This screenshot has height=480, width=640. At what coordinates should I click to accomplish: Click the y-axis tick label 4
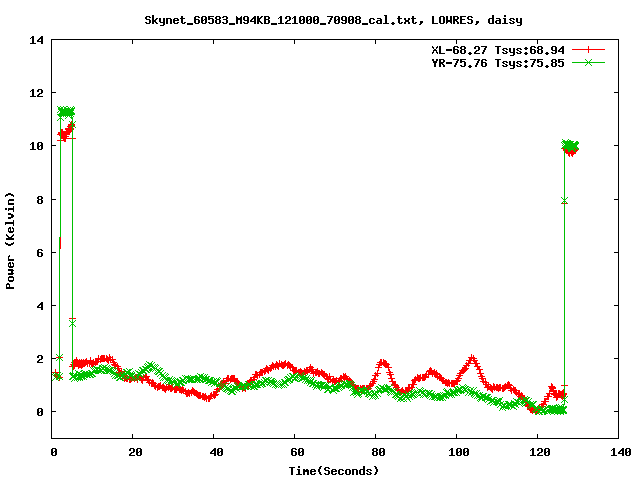pos(40,306)
